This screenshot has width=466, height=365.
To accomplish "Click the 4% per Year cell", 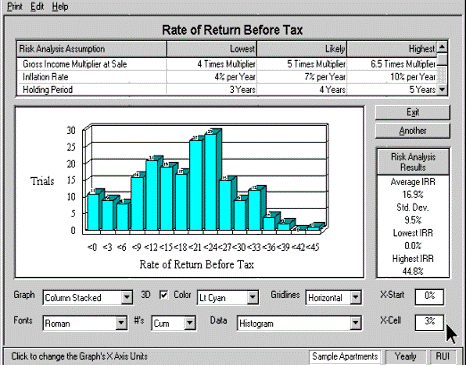I will [x=211, y=77].
